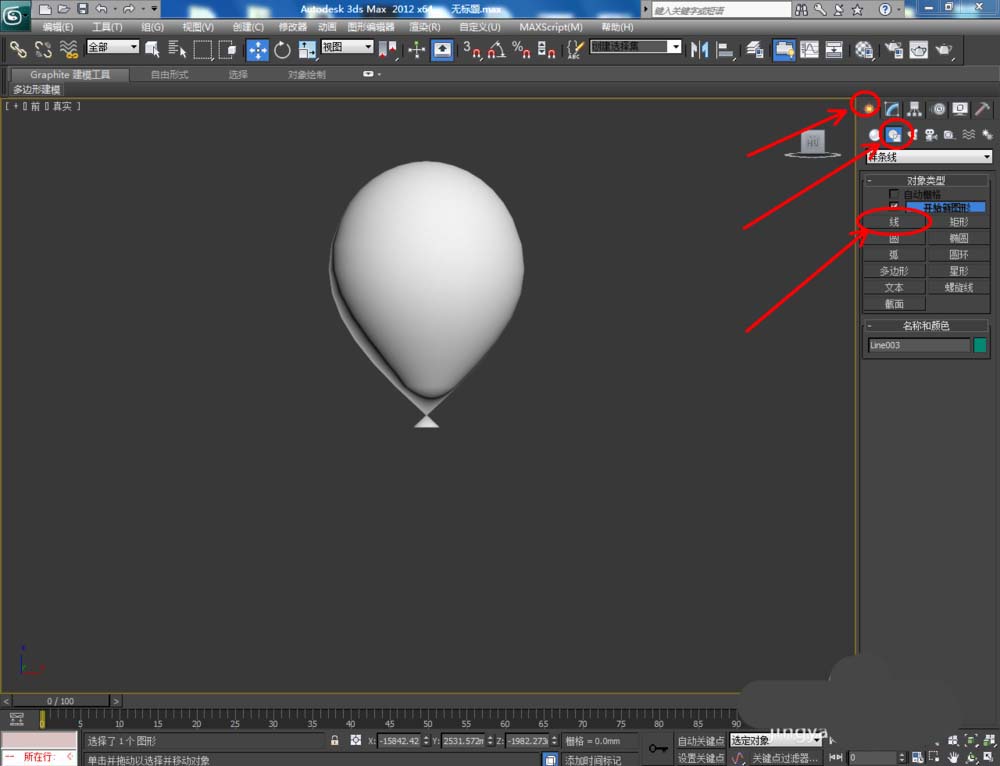Click the Unlink Selection tool
Viewport: 1000px width, 766px height.
pos(43,49)
